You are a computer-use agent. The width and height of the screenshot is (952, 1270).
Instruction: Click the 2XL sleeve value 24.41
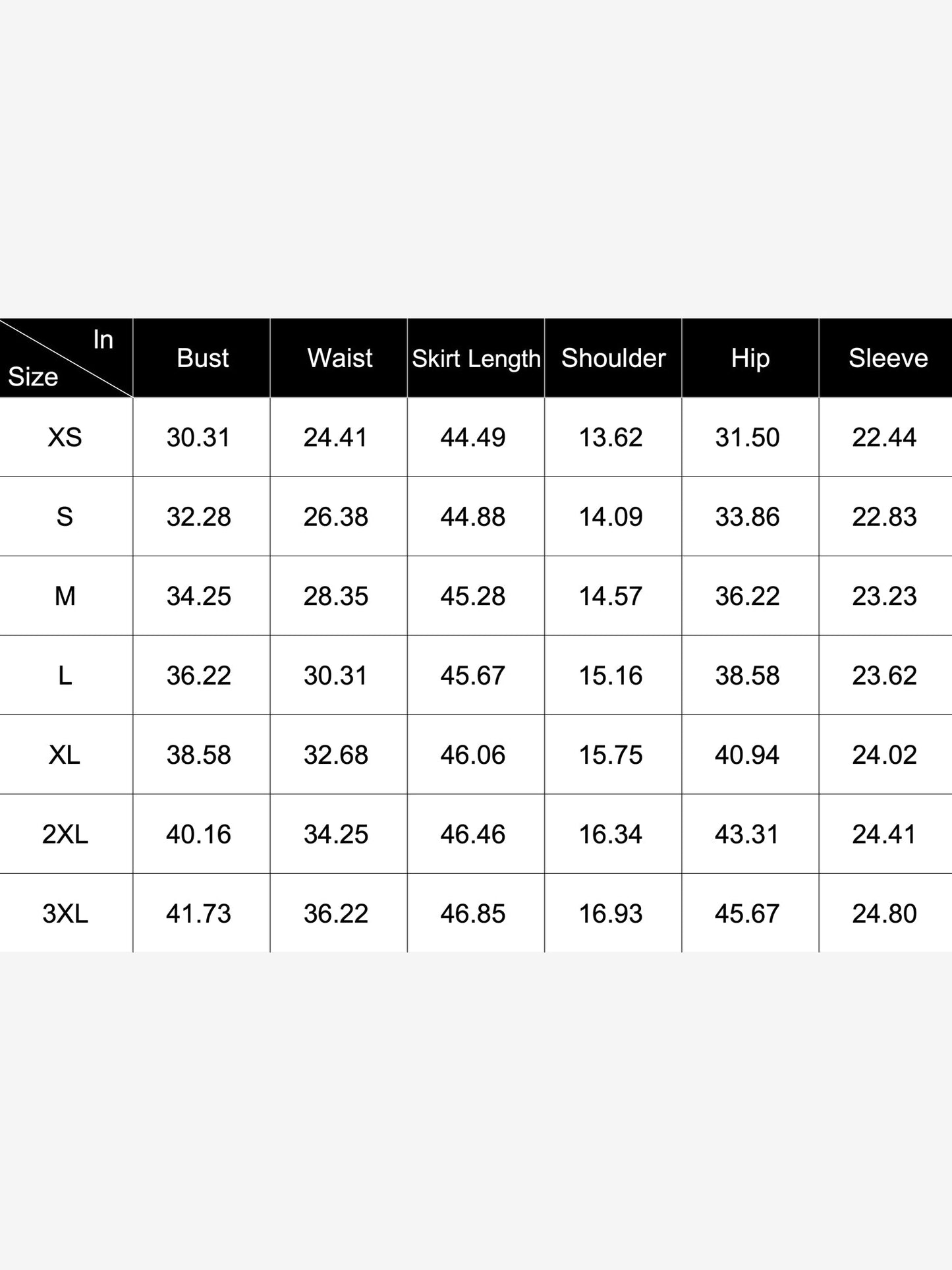pos(884,834)
